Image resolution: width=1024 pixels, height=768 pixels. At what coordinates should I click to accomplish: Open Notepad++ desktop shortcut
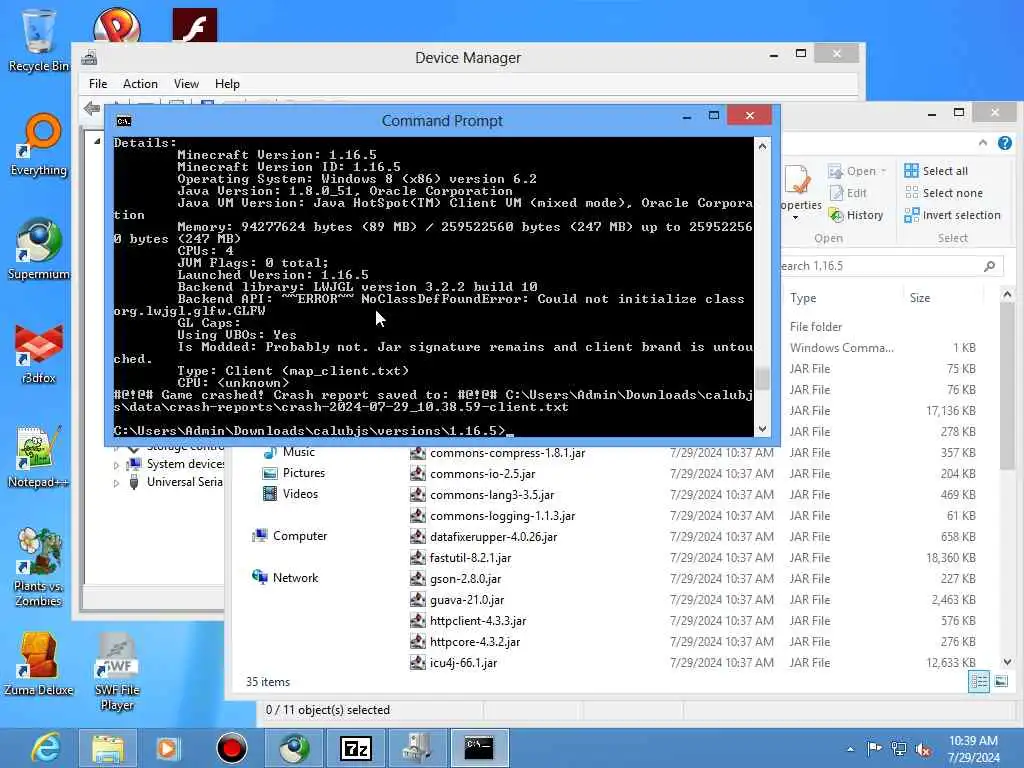click(x=39, y=457)
